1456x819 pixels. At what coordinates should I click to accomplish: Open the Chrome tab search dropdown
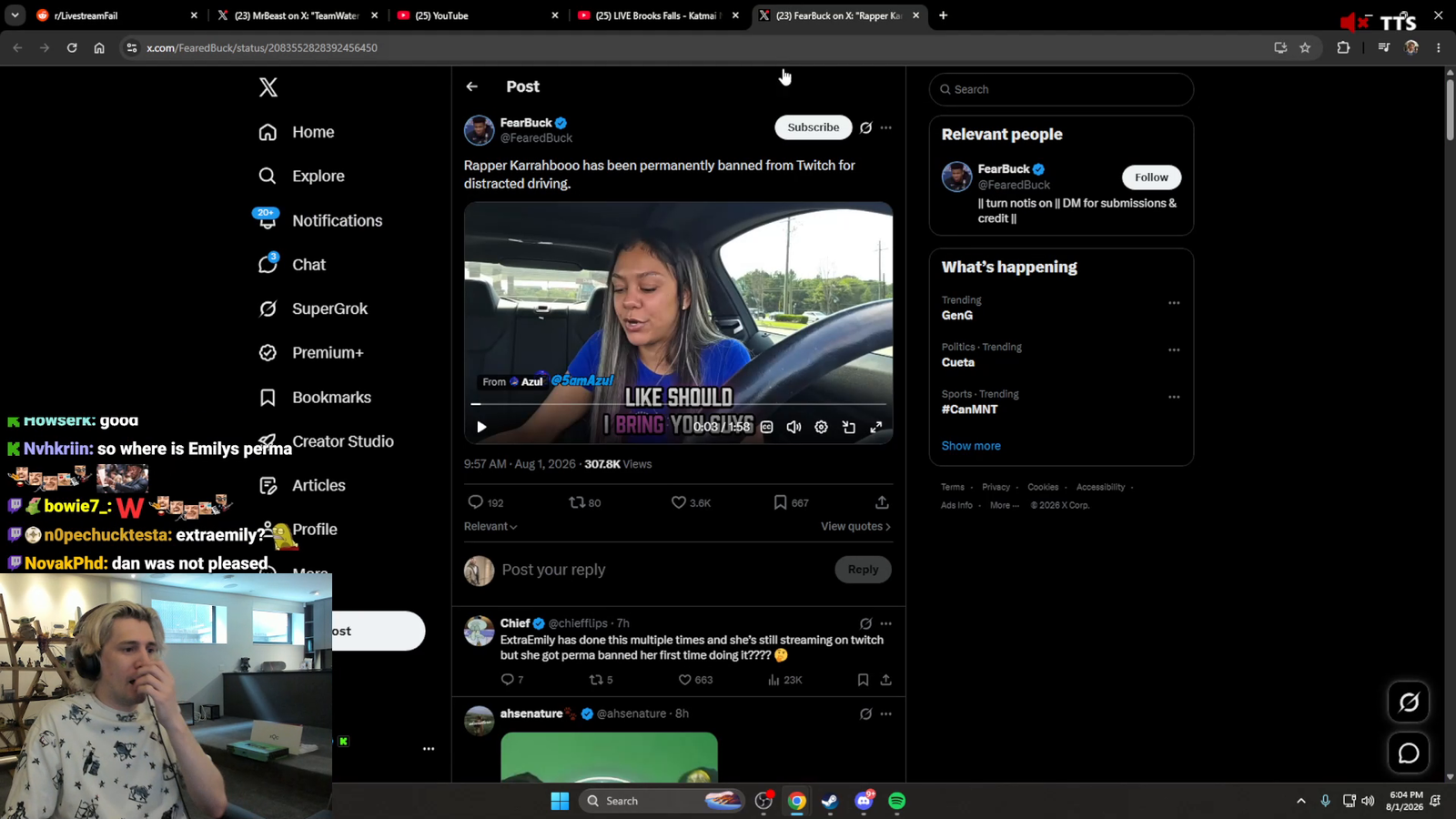pos(15,15)
